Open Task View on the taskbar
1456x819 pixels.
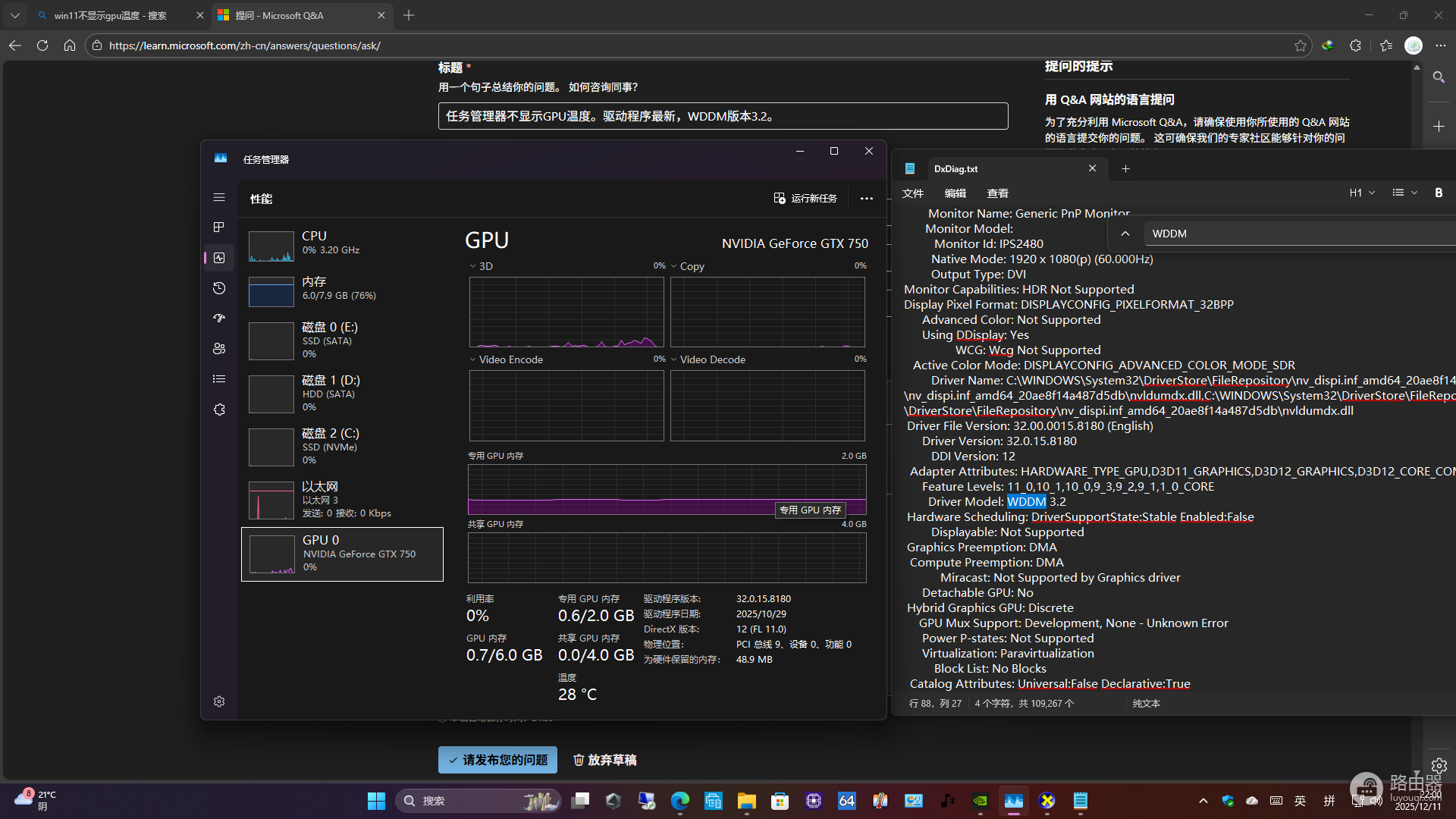point(580,801)
